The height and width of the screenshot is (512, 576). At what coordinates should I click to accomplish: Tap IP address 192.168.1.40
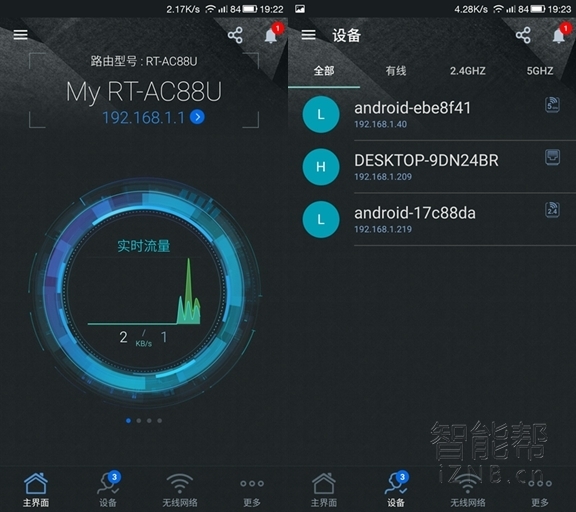(381, 125)
